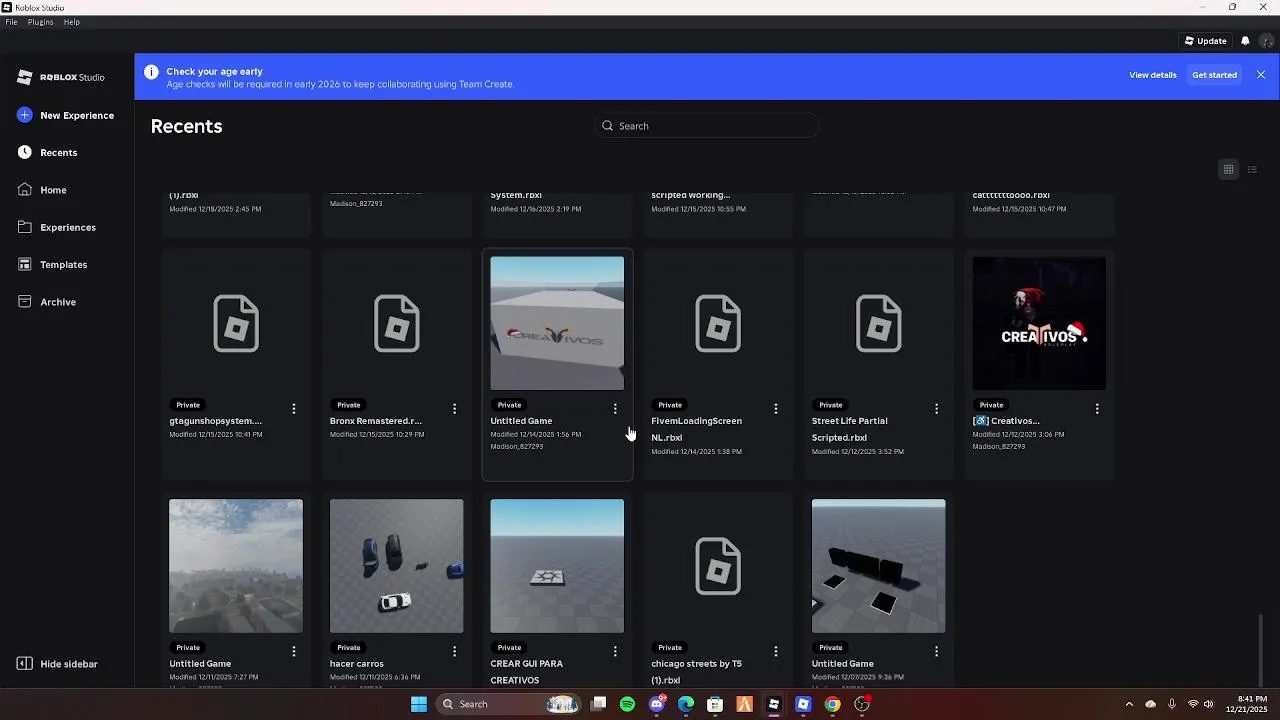Image resolution: width=1280 pixels, height=720 pixels.
Task: Open the Recents sidebar section
Action: pyautogui.click(x=58, y=152)
